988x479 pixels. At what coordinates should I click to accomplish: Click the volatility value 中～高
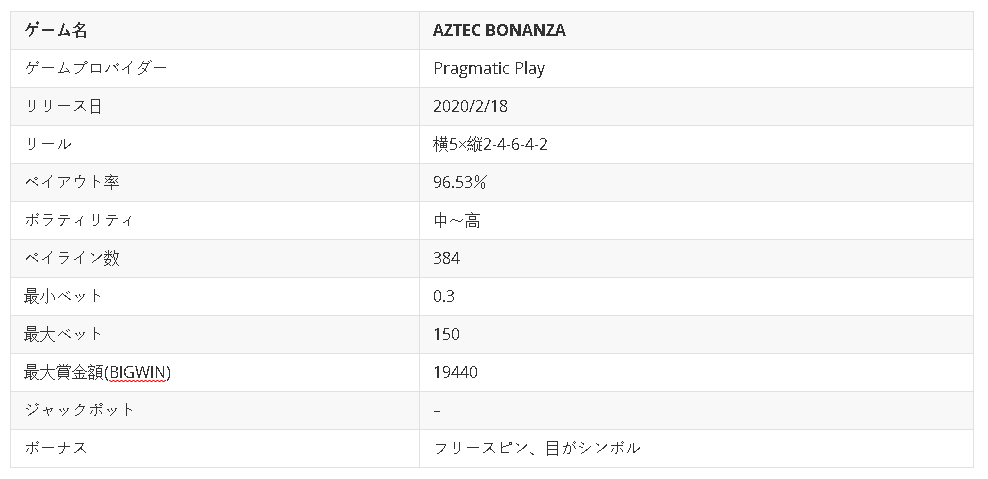click(457, 220)
